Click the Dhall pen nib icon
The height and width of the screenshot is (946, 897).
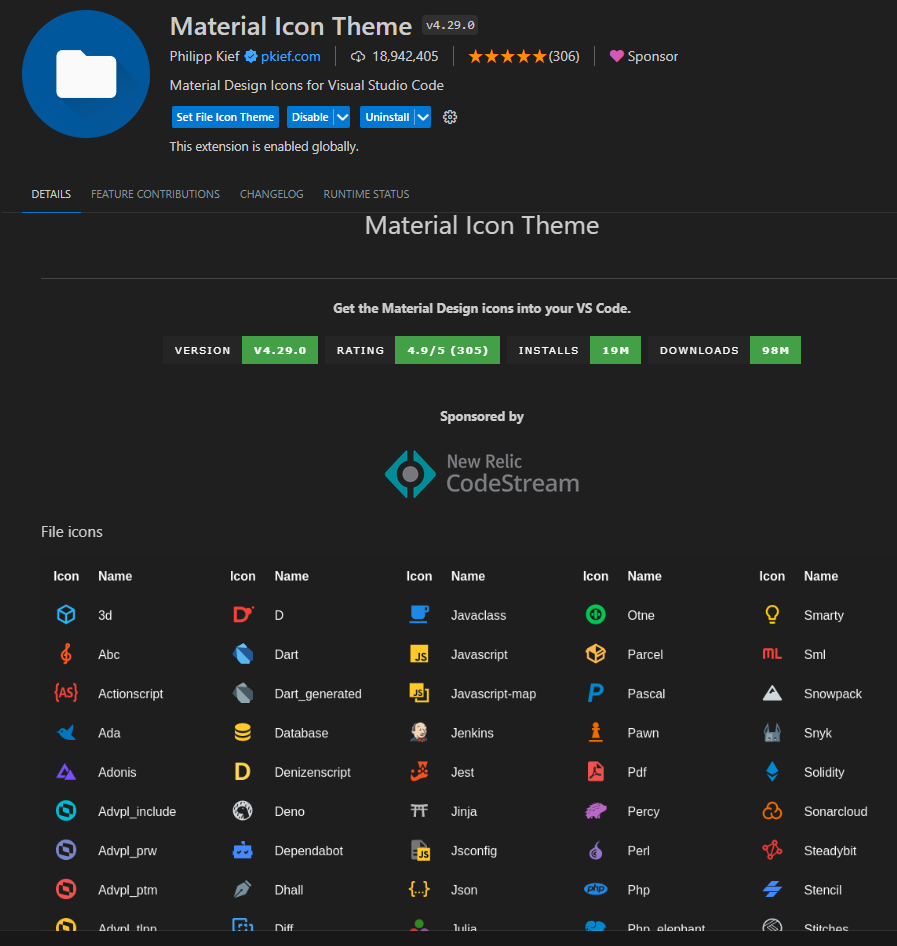pyautogui.click(x=242, y=889)
